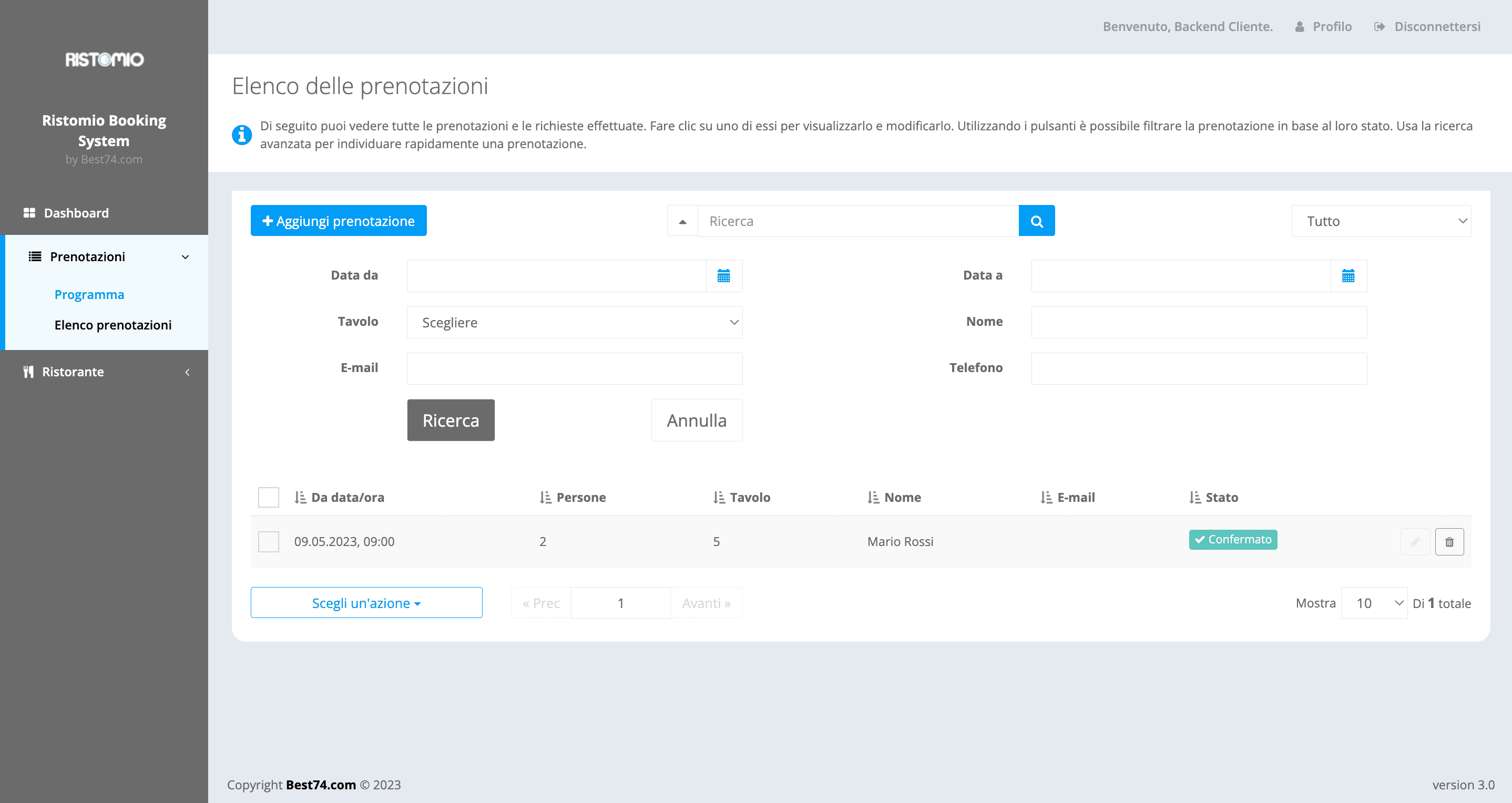
Task: Open the Tavolo Scegliere dropdown
Action: tap(574, 322)
